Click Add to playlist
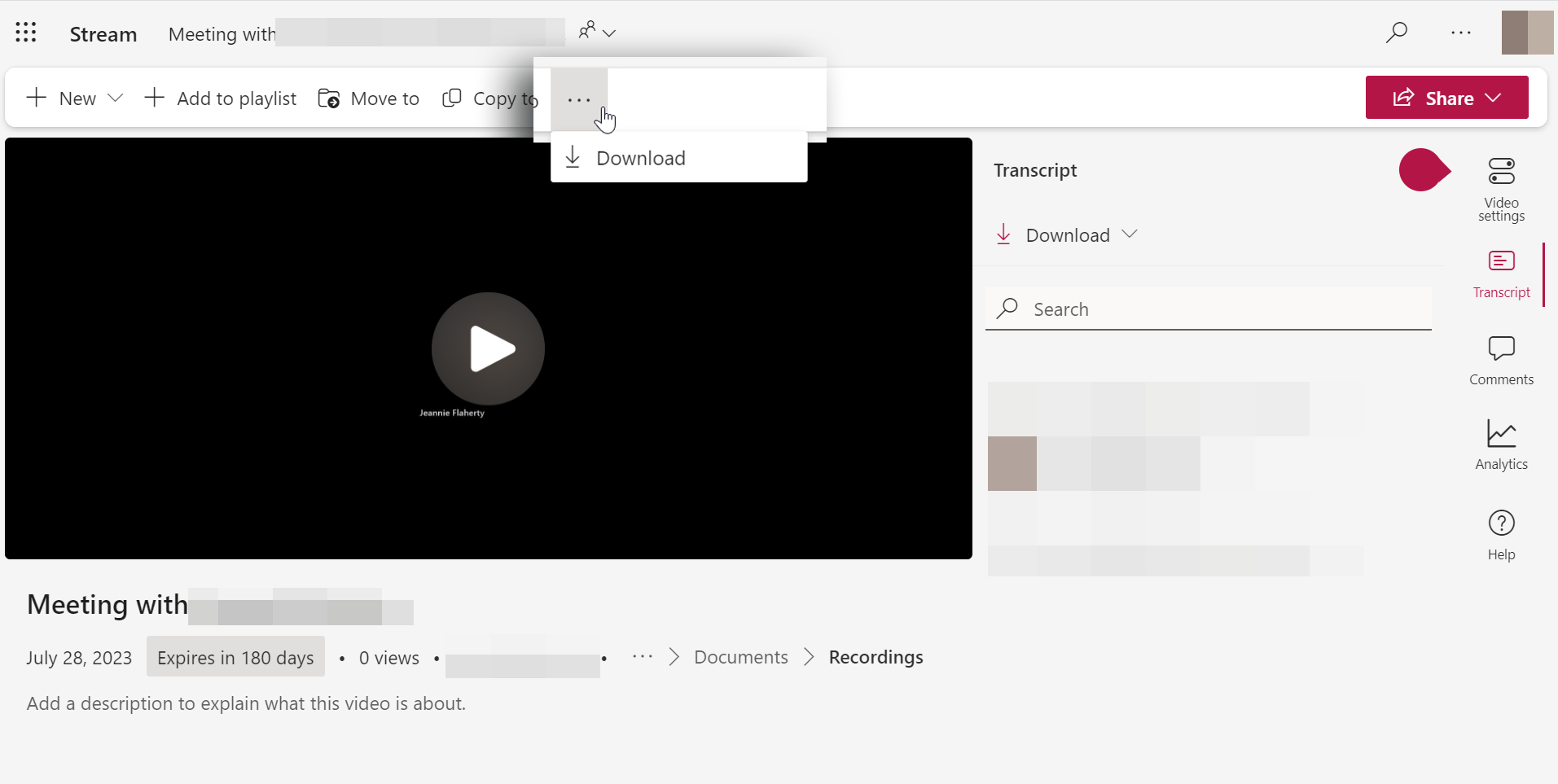Image resolution: width=1558 pixels, height=784 pixels. click(221, 99)
